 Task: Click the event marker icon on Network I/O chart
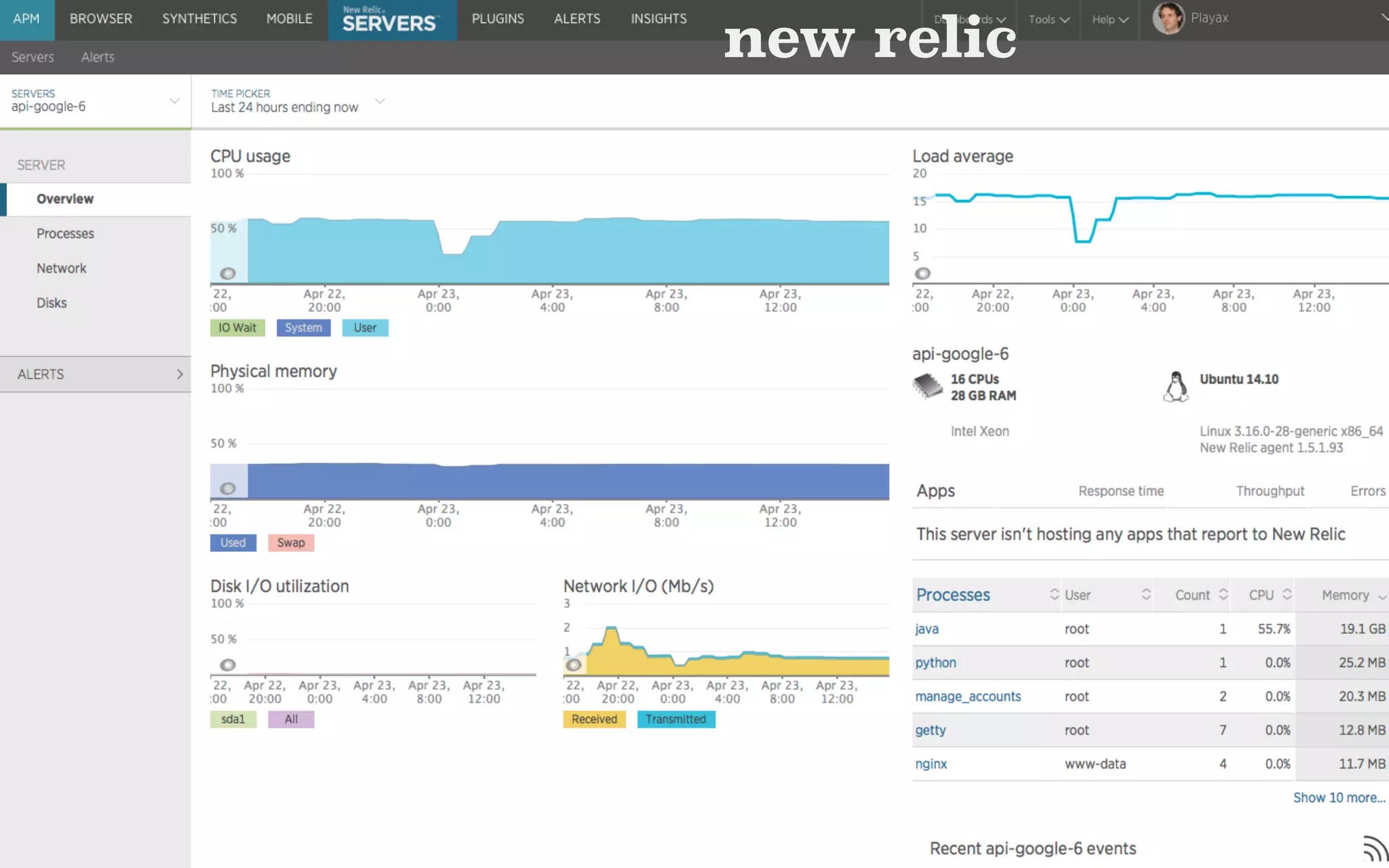pyautogui.click(x=574, y=665)
